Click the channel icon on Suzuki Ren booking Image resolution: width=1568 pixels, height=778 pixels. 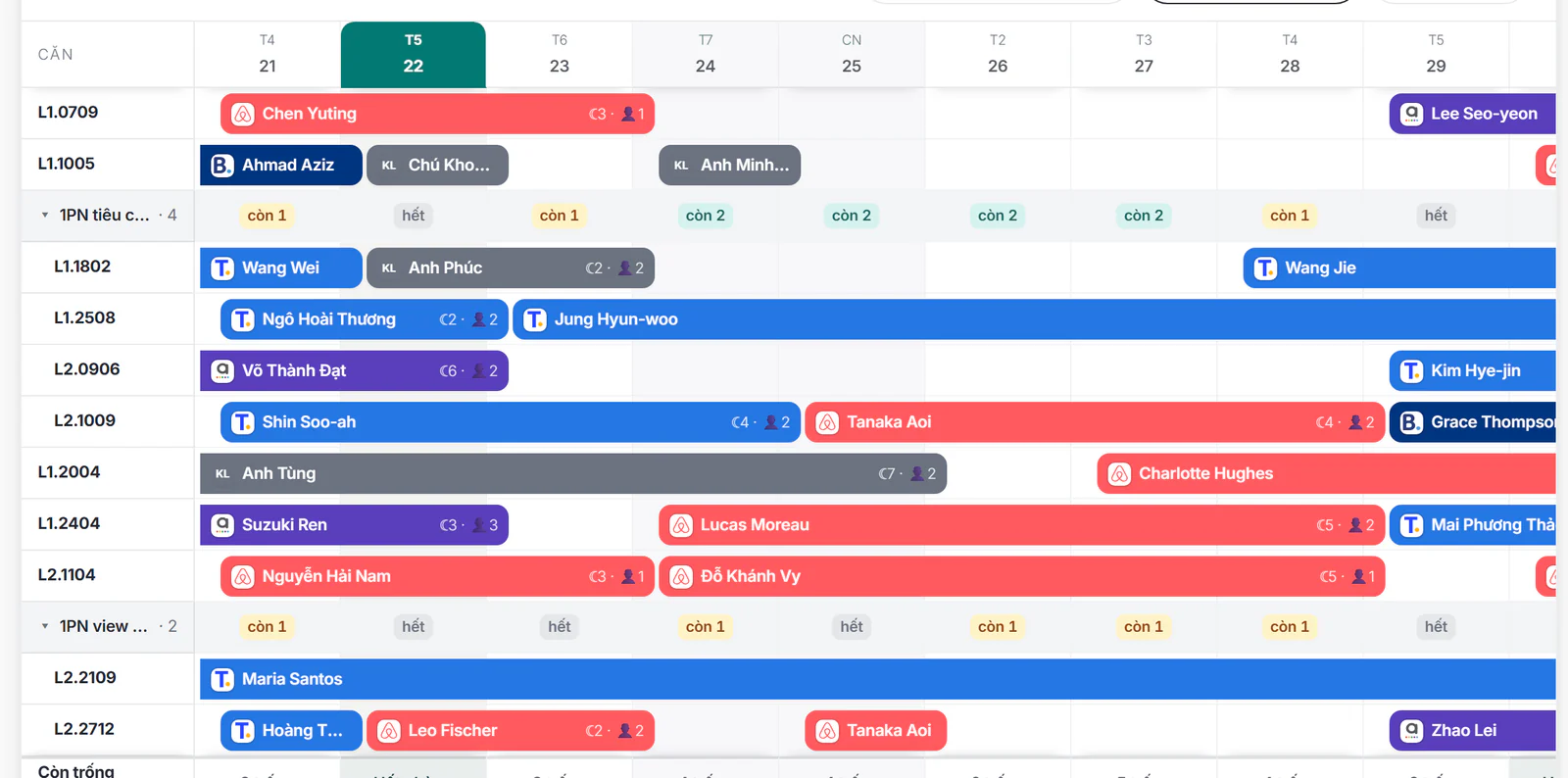222,525
